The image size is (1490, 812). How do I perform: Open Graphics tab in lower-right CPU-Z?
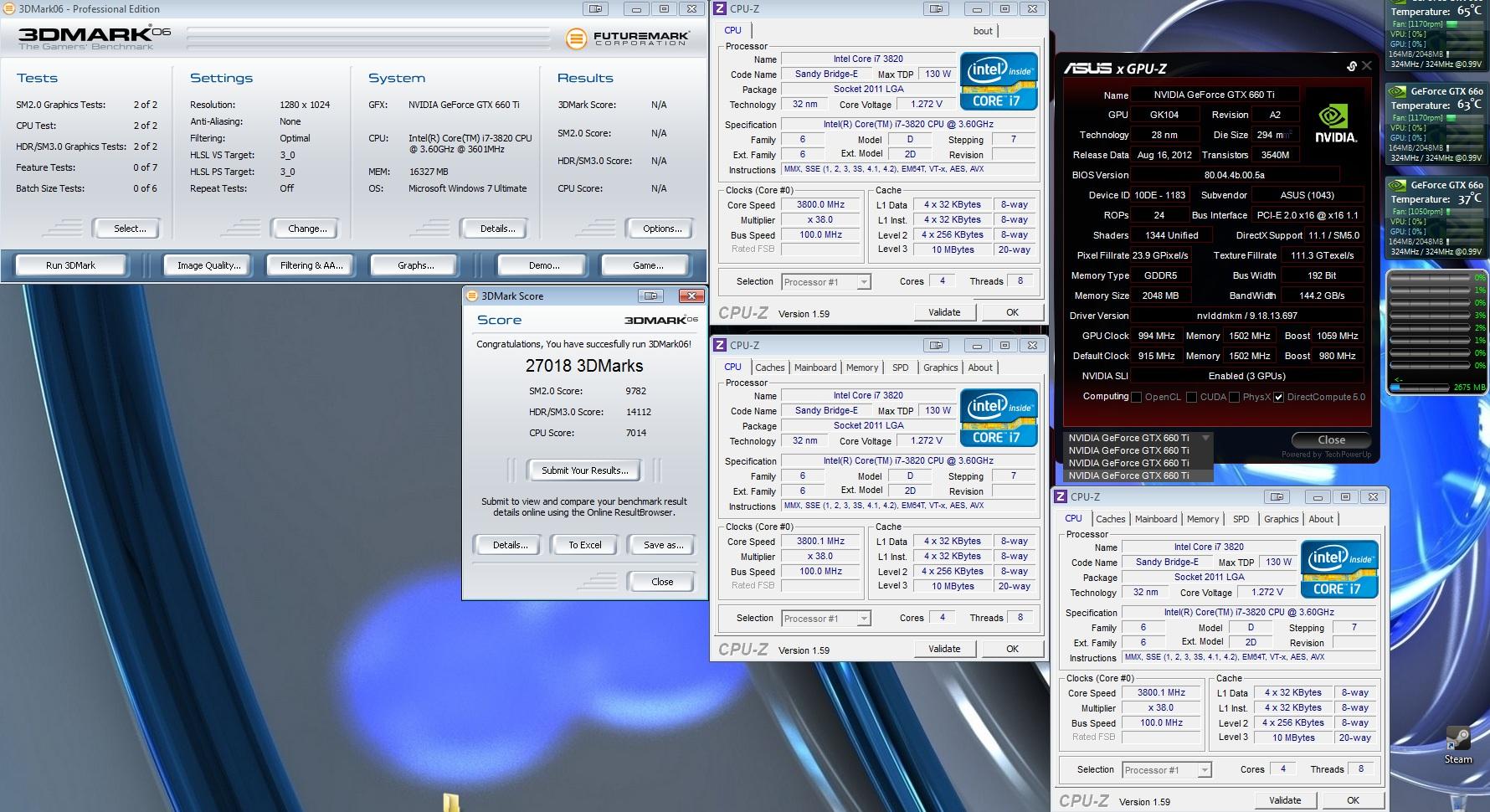[1281, 519]
